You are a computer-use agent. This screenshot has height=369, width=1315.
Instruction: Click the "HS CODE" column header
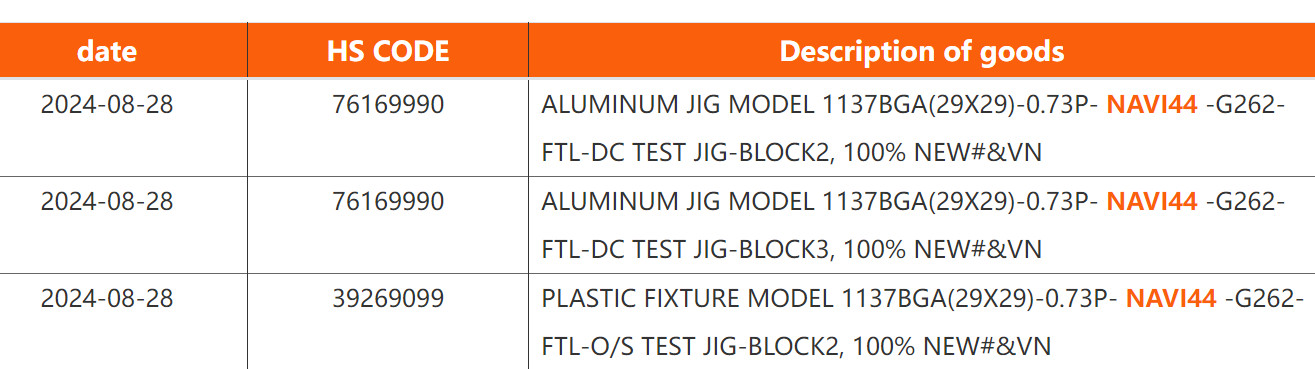coord(388,52)
